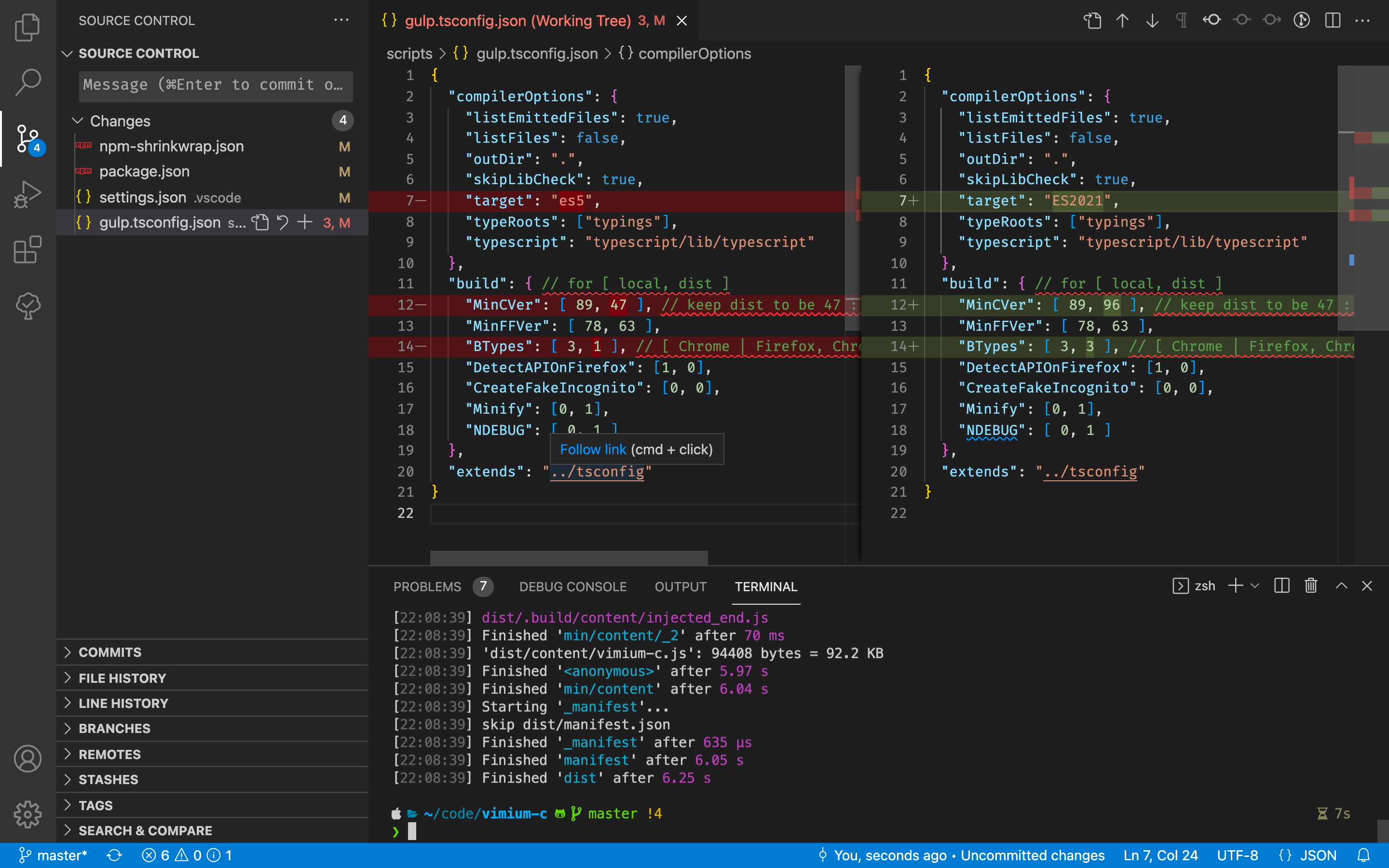Open the Search view in the activity bar

(27, 82)
